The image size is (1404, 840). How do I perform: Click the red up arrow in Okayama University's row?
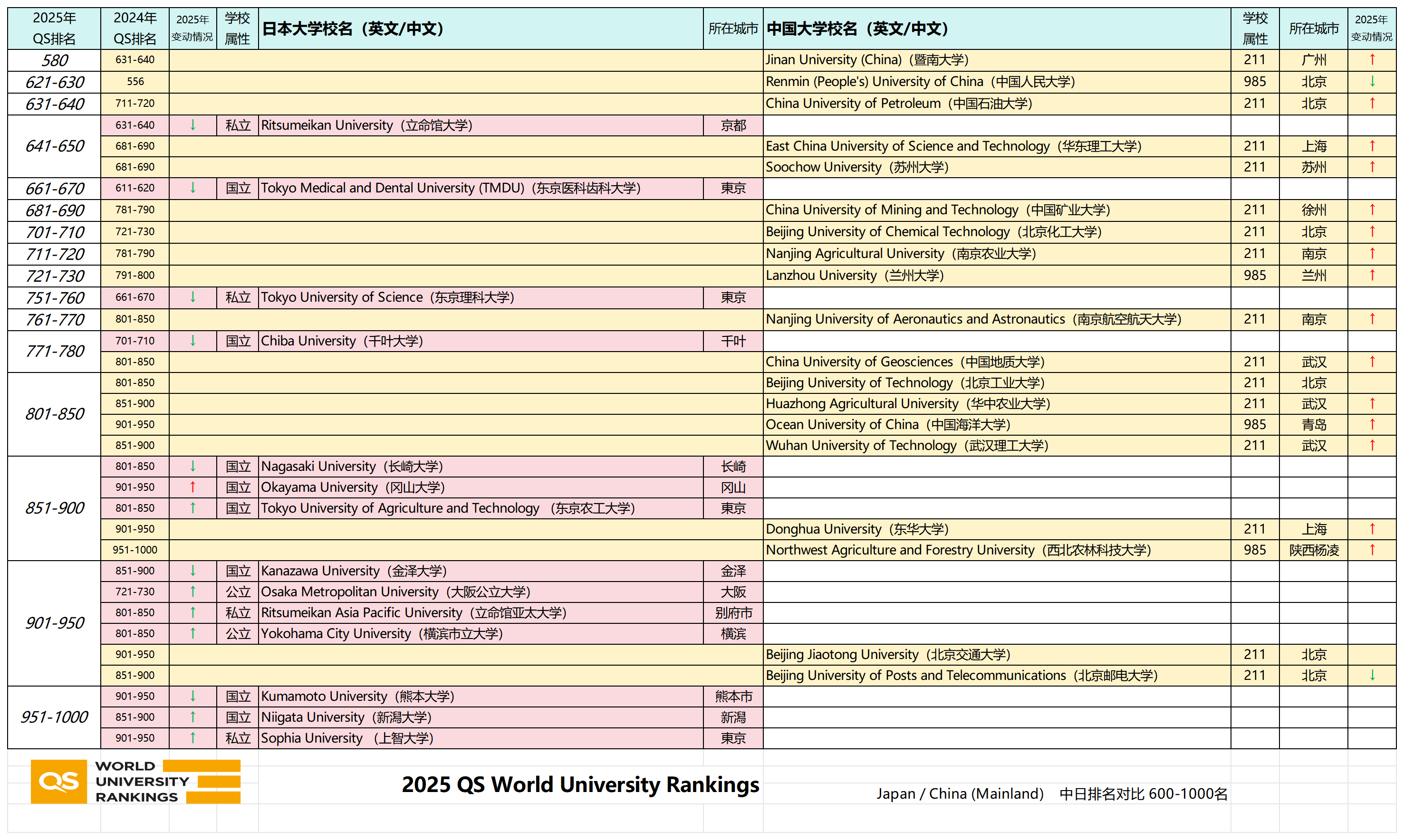[192, 487]
